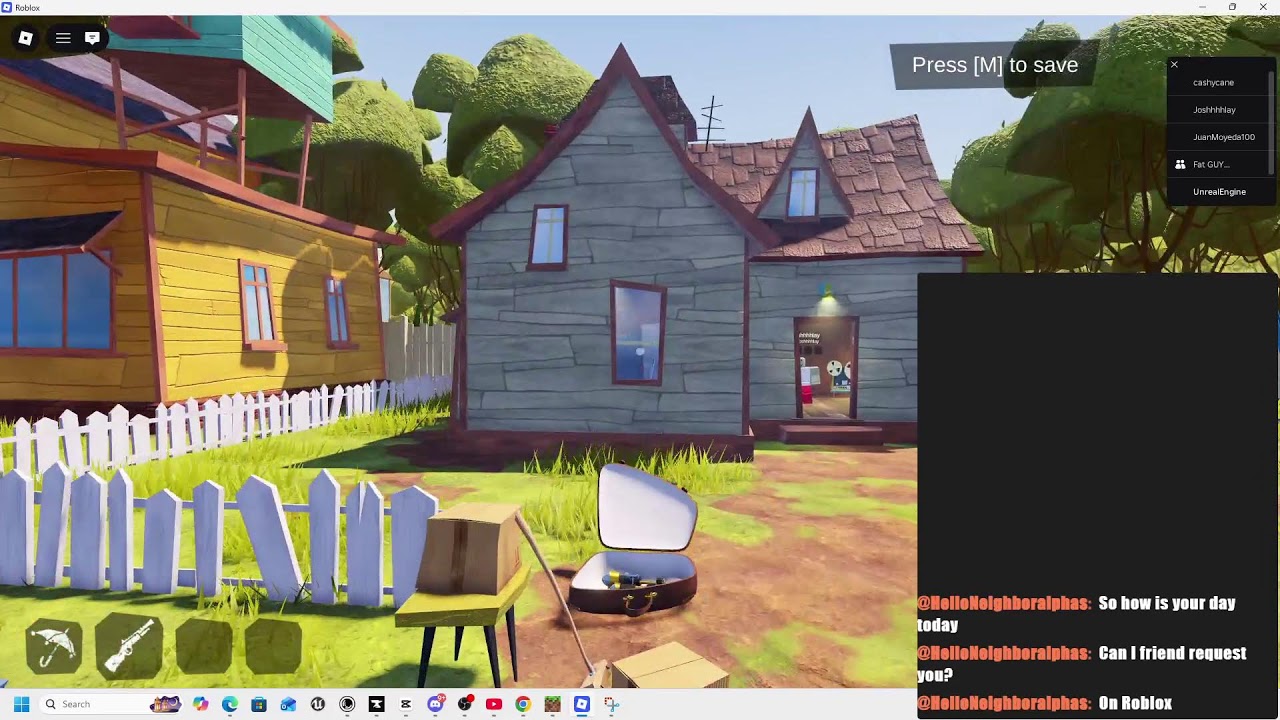Select player UnrealEngine in the list

[x=1218, y=191]
